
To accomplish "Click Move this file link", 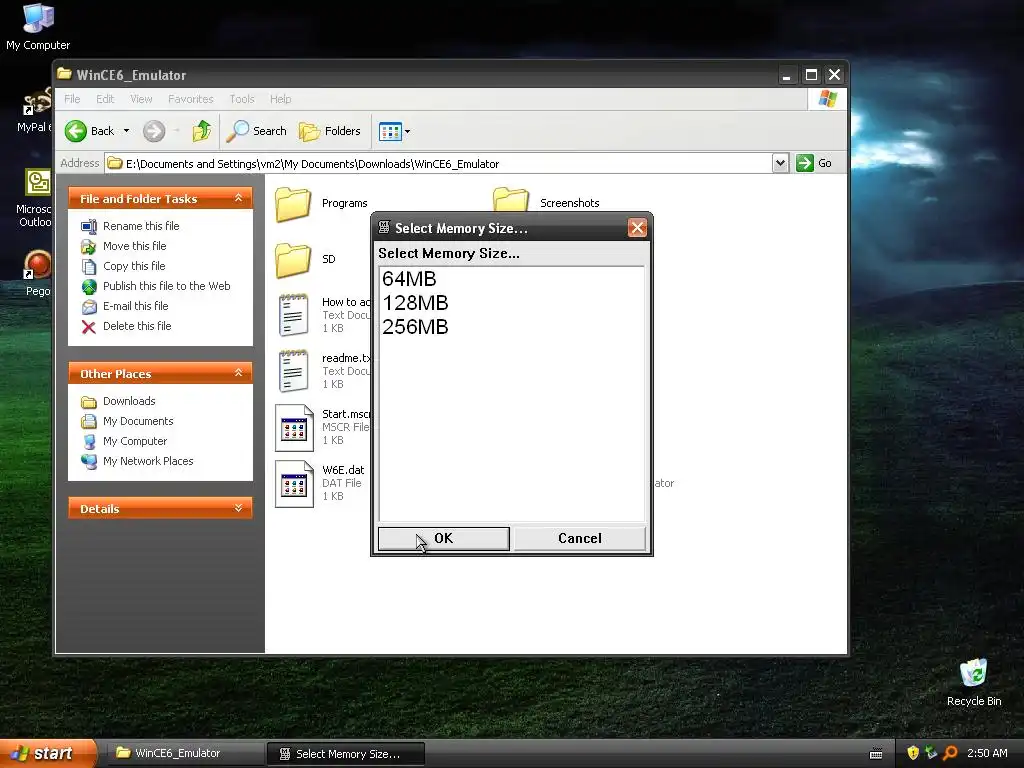I will pyautogui.click(x=135, y=246).
